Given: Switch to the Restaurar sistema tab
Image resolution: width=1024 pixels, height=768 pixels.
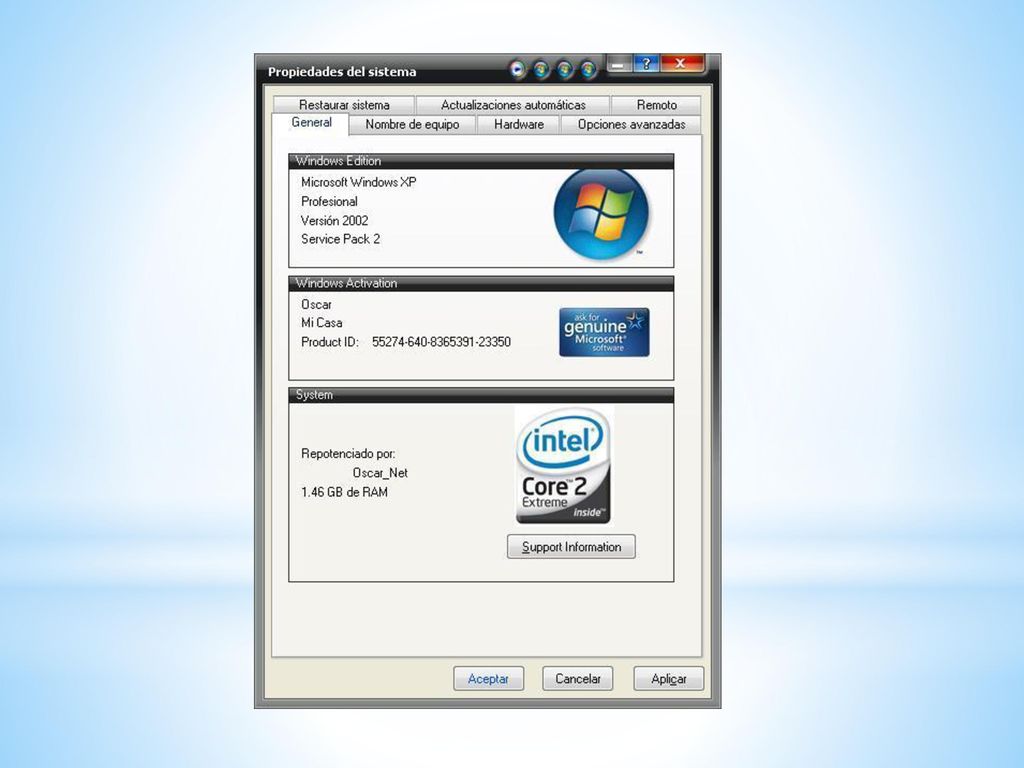Looking at the screenshot, I should 344,104.
